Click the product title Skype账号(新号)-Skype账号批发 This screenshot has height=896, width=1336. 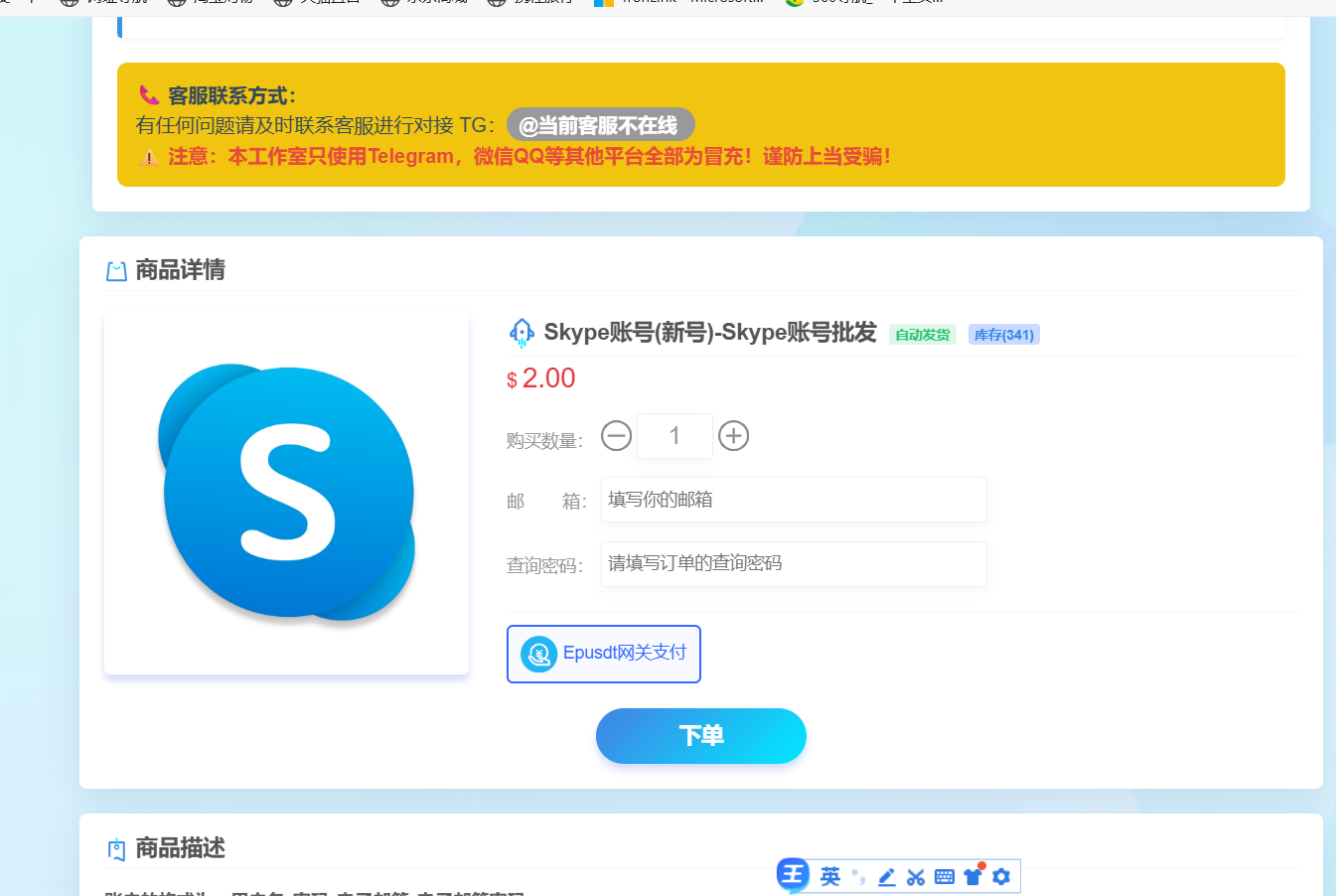click(710, 333)
